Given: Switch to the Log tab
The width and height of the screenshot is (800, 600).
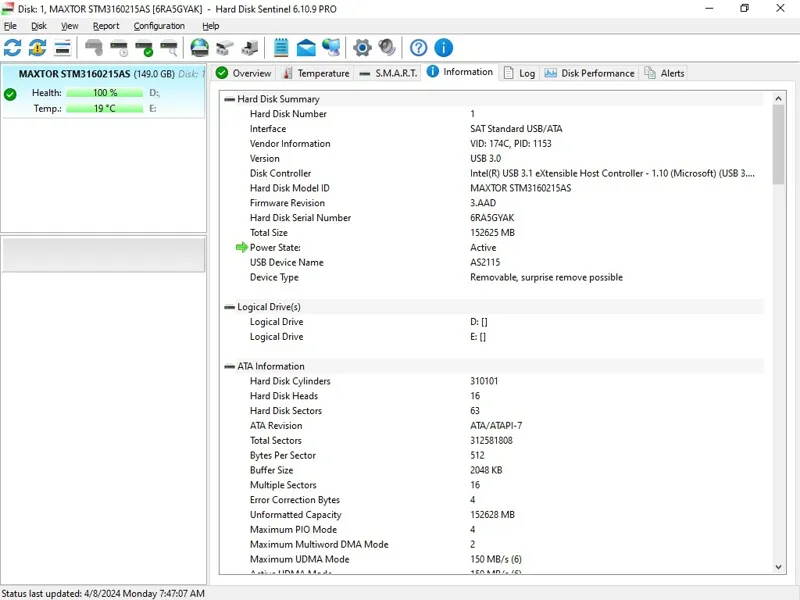Looking at the screenshot, I should point(519,73).
